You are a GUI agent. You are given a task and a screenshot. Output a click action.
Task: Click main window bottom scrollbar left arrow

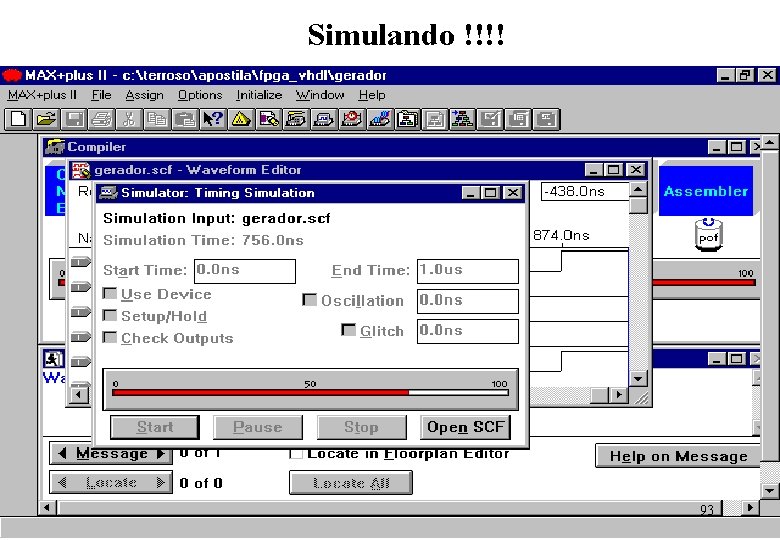pos(48,508)
